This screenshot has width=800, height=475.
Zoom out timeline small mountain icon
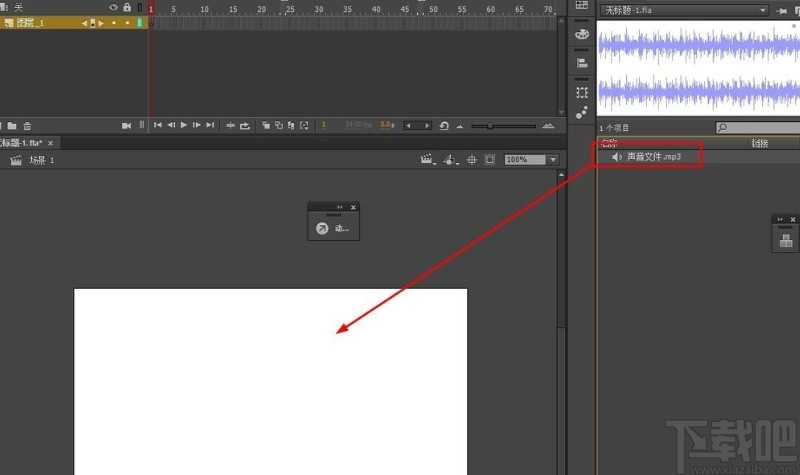460,127
